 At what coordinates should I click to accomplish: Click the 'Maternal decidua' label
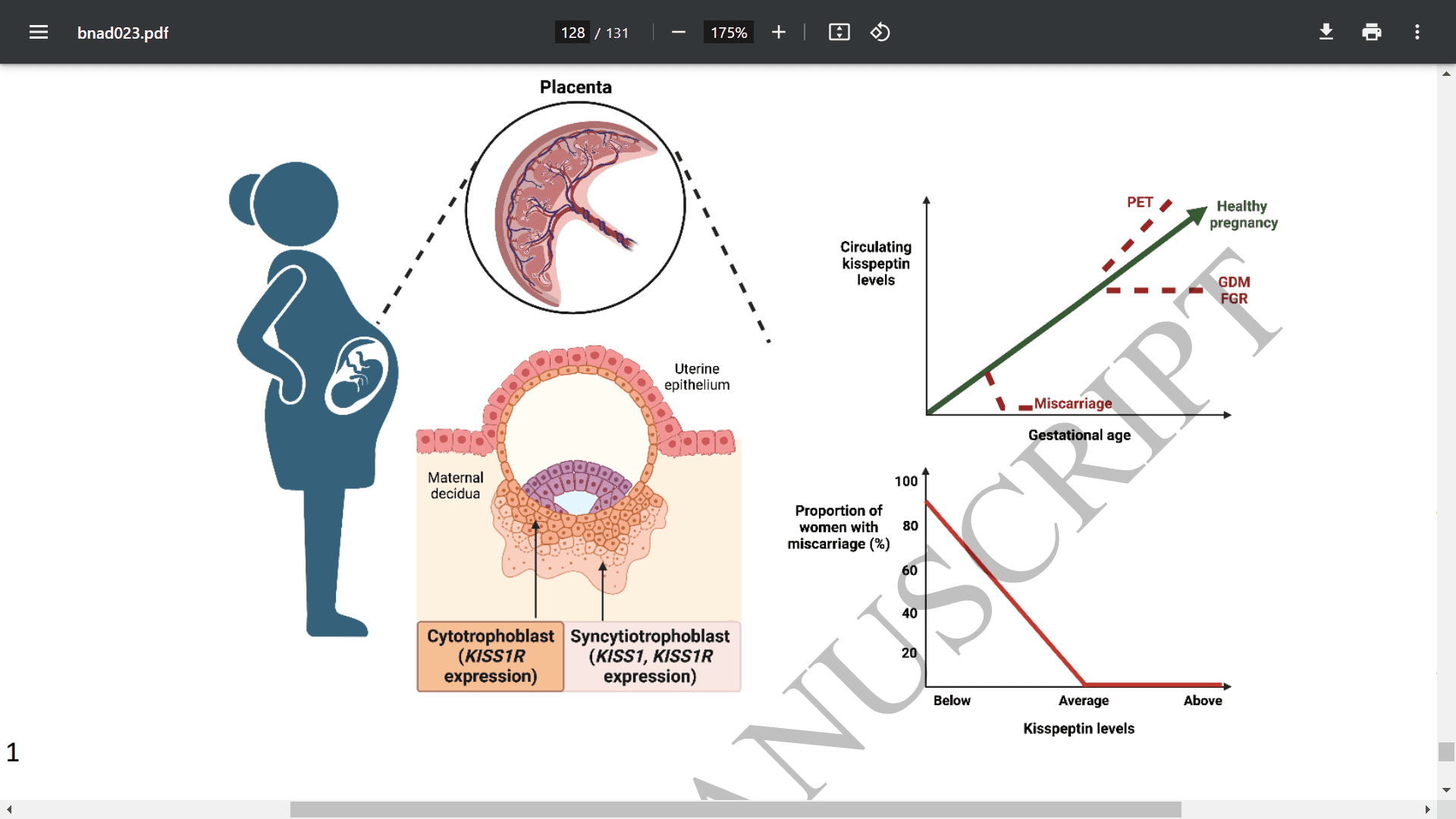[455, 485]
